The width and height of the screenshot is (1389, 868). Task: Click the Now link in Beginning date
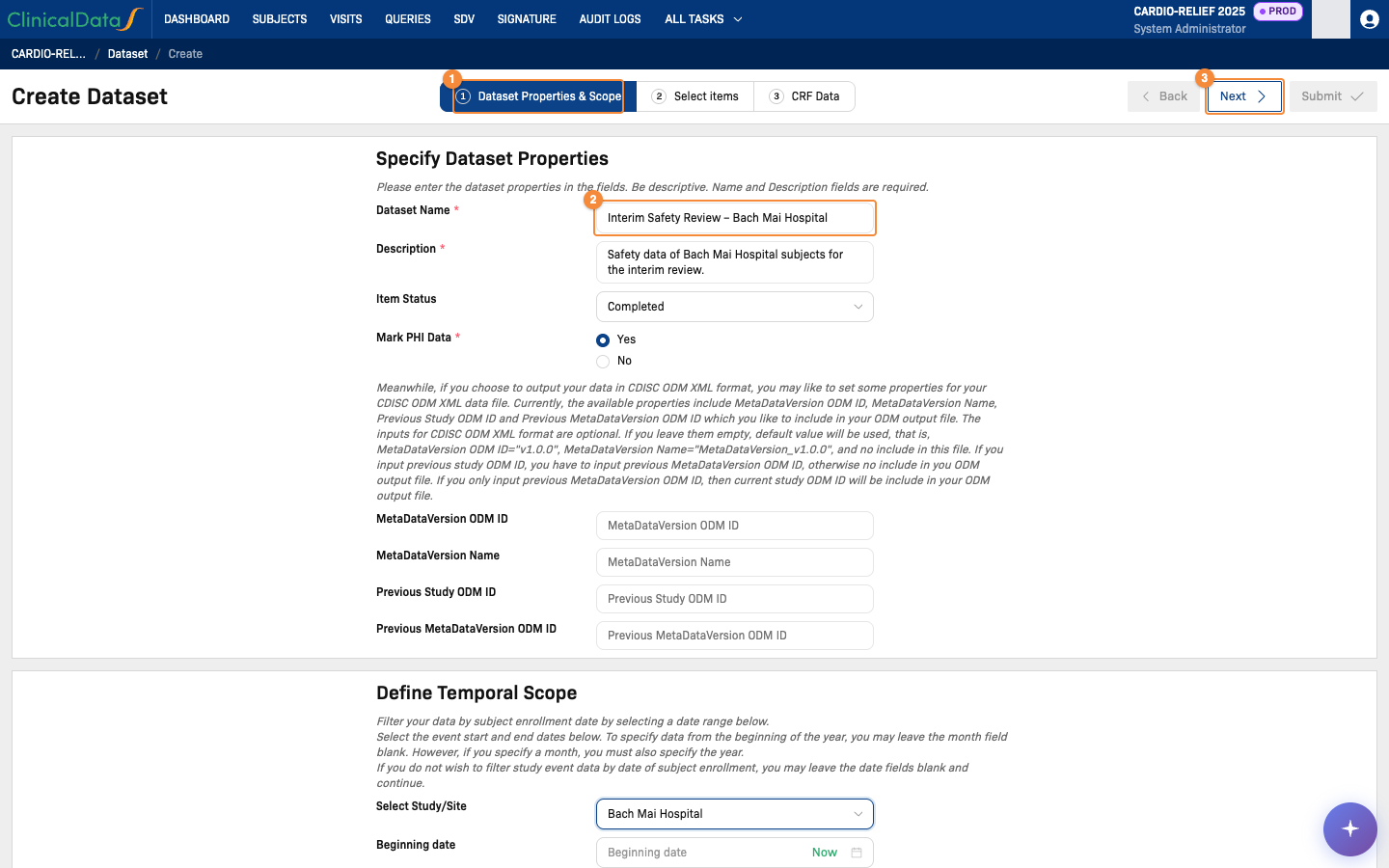coord(825,853)
